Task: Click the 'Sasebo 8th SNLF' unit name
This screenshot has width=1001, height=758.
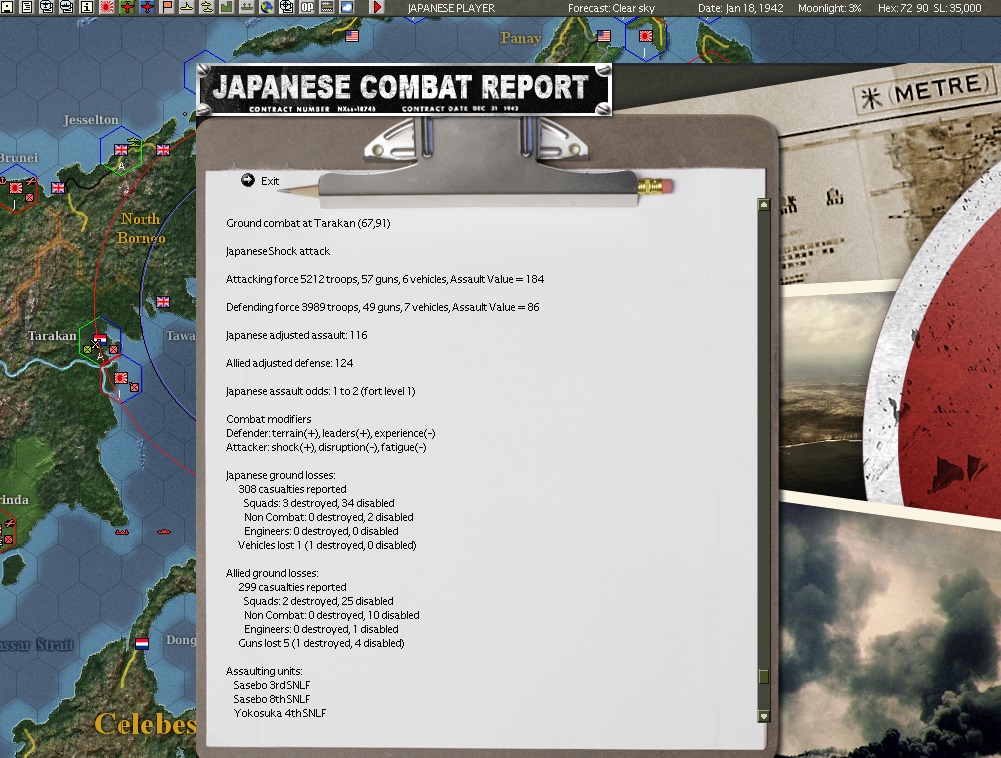Action: click(x=271, y=699)
